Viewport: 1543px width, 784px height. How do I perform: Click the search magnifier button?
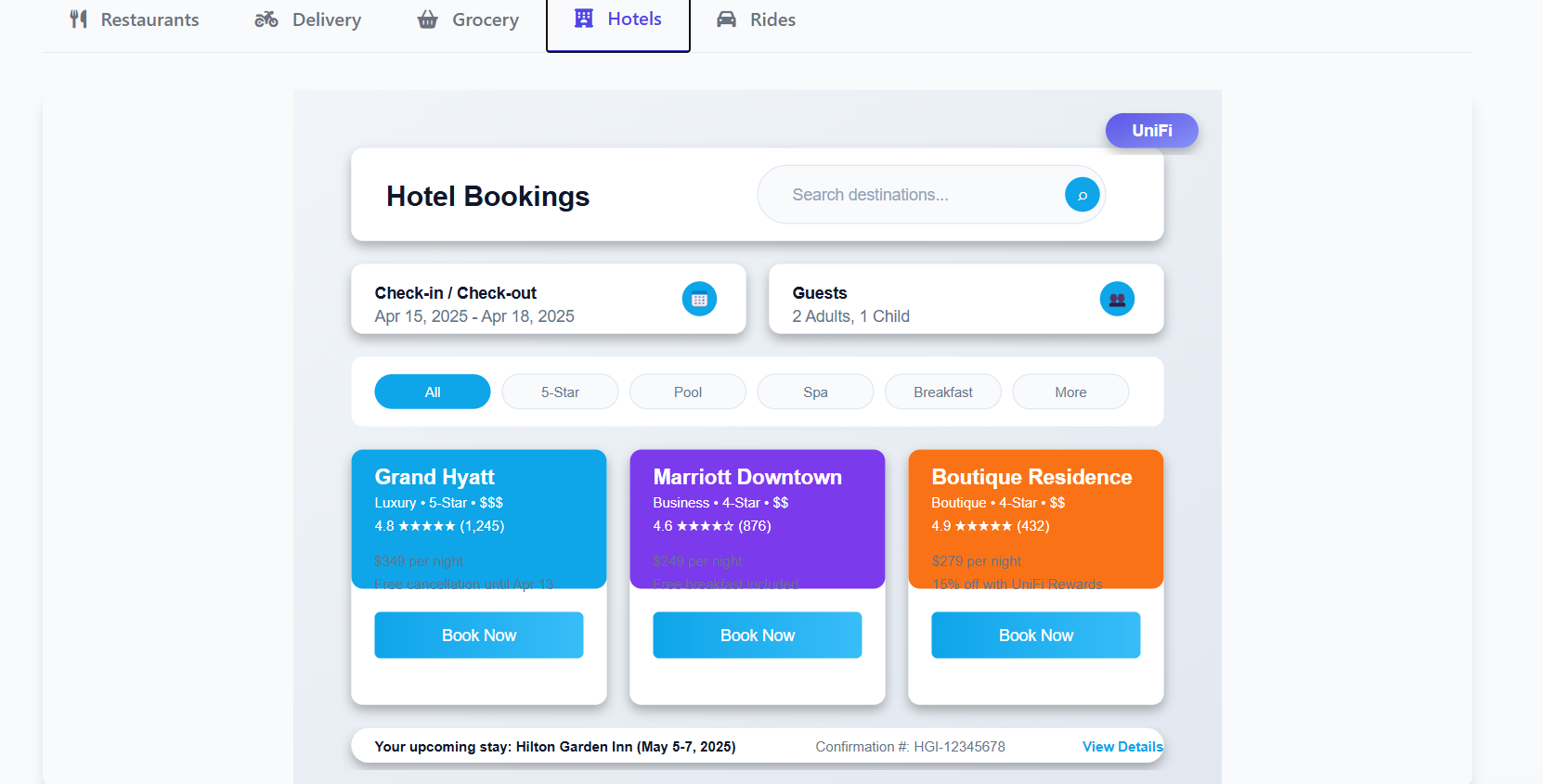pyautogui.click(x=1083, y=195)
